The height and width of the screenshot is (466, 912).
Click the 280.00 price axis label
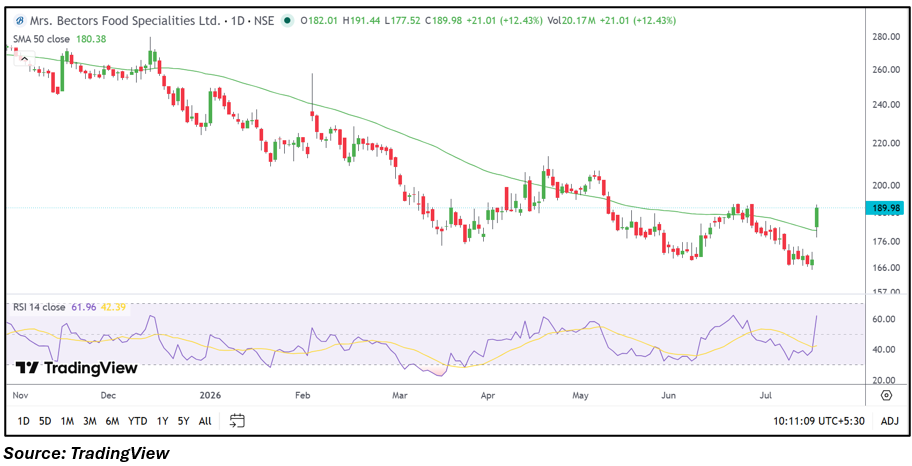(888, 37)
